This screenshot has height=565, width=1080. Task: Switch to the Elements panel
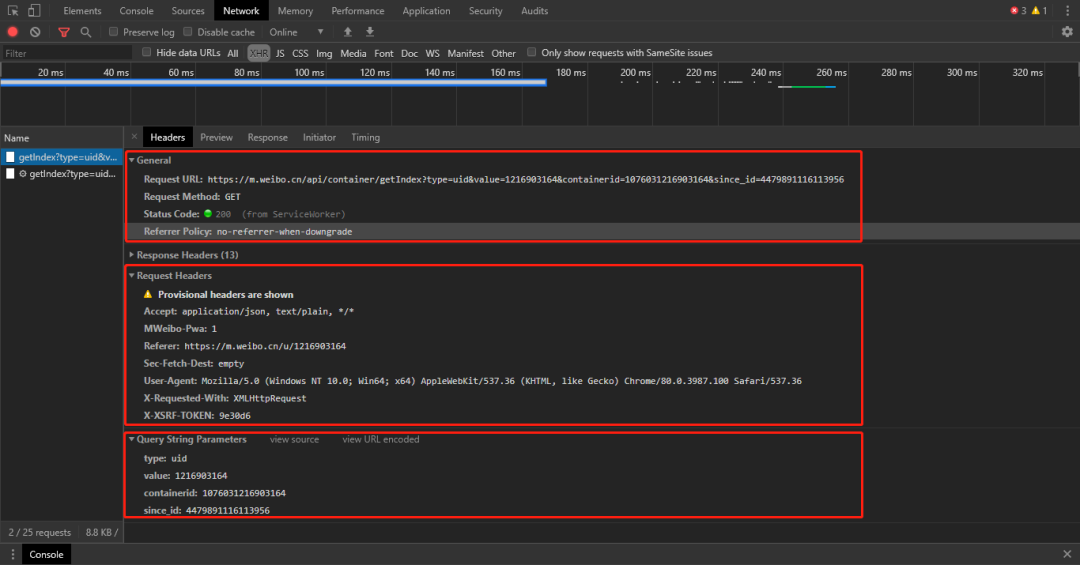82,10
